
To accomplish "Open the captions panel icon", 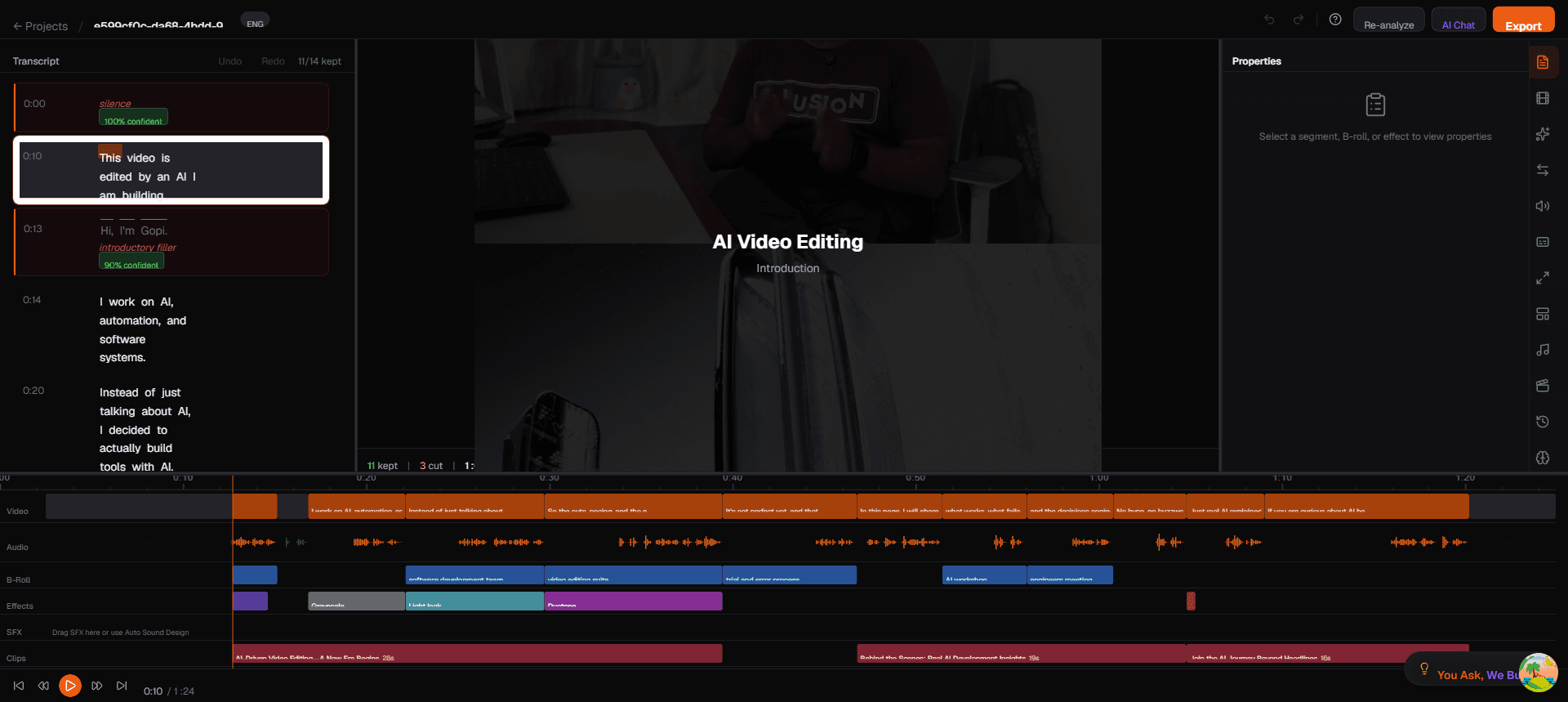I will pyautogui.click(x=1542, y=242).
